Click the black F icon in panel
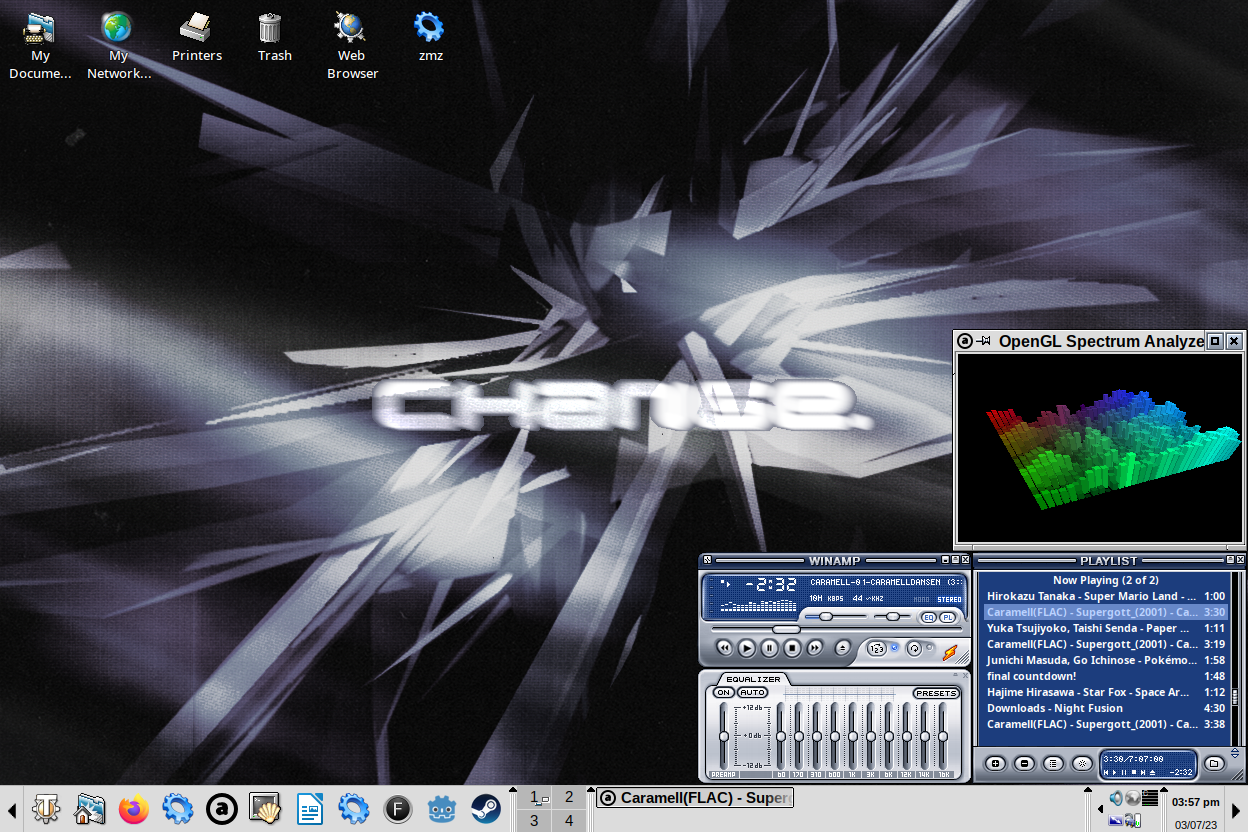Image resolution: width=1248 pixels, height=832 pixels. [x=398, y=809]
